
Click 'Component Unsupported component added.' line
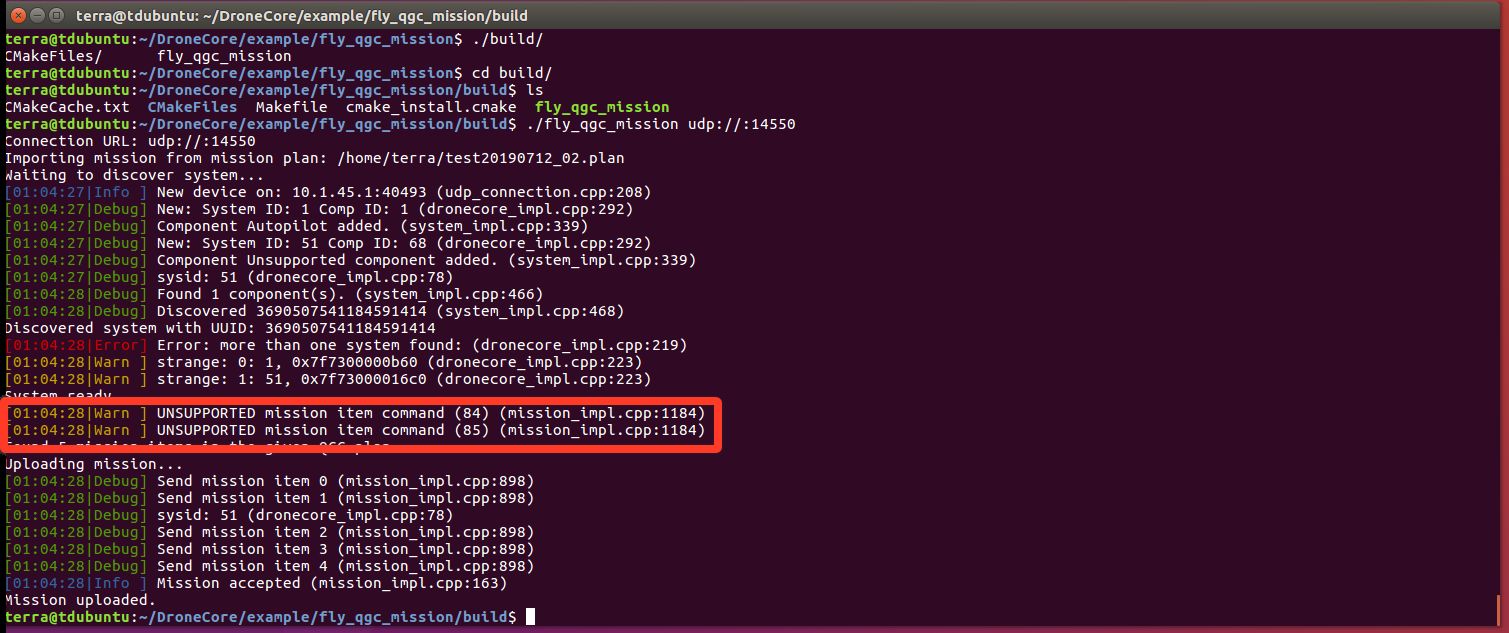pyautogui.click(x=350, y=260)
